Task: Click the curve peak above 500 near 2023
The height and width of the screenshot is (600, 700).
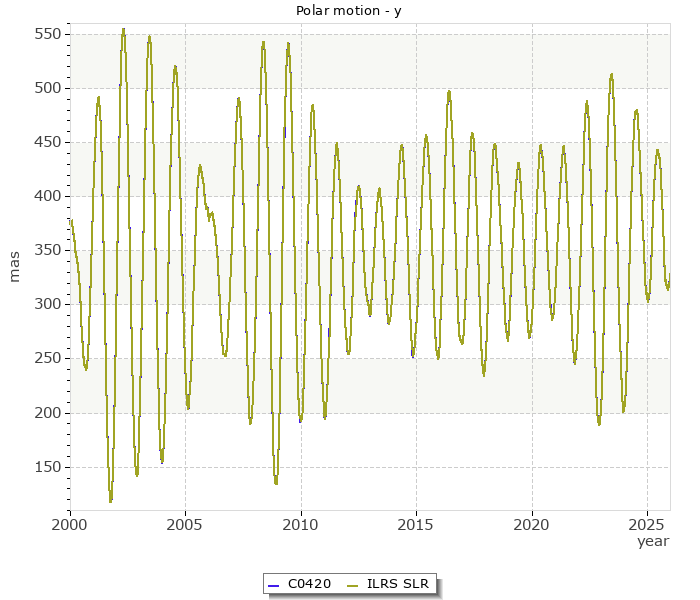Action: (x=611, y=75)
